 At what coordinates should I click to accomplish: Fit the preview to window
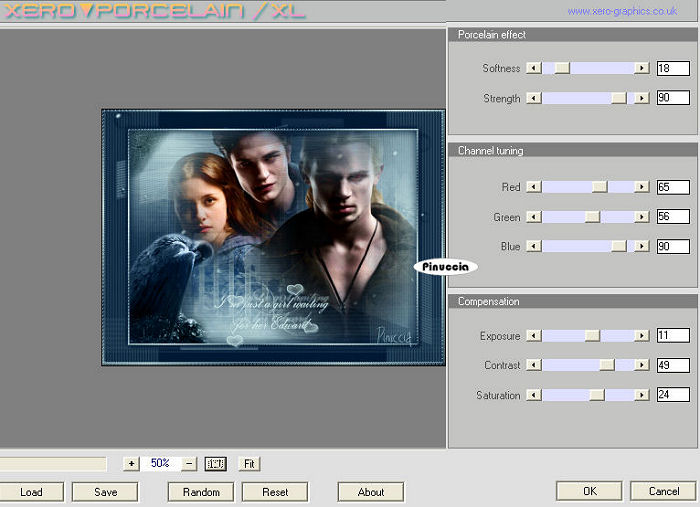click(249, 464)
